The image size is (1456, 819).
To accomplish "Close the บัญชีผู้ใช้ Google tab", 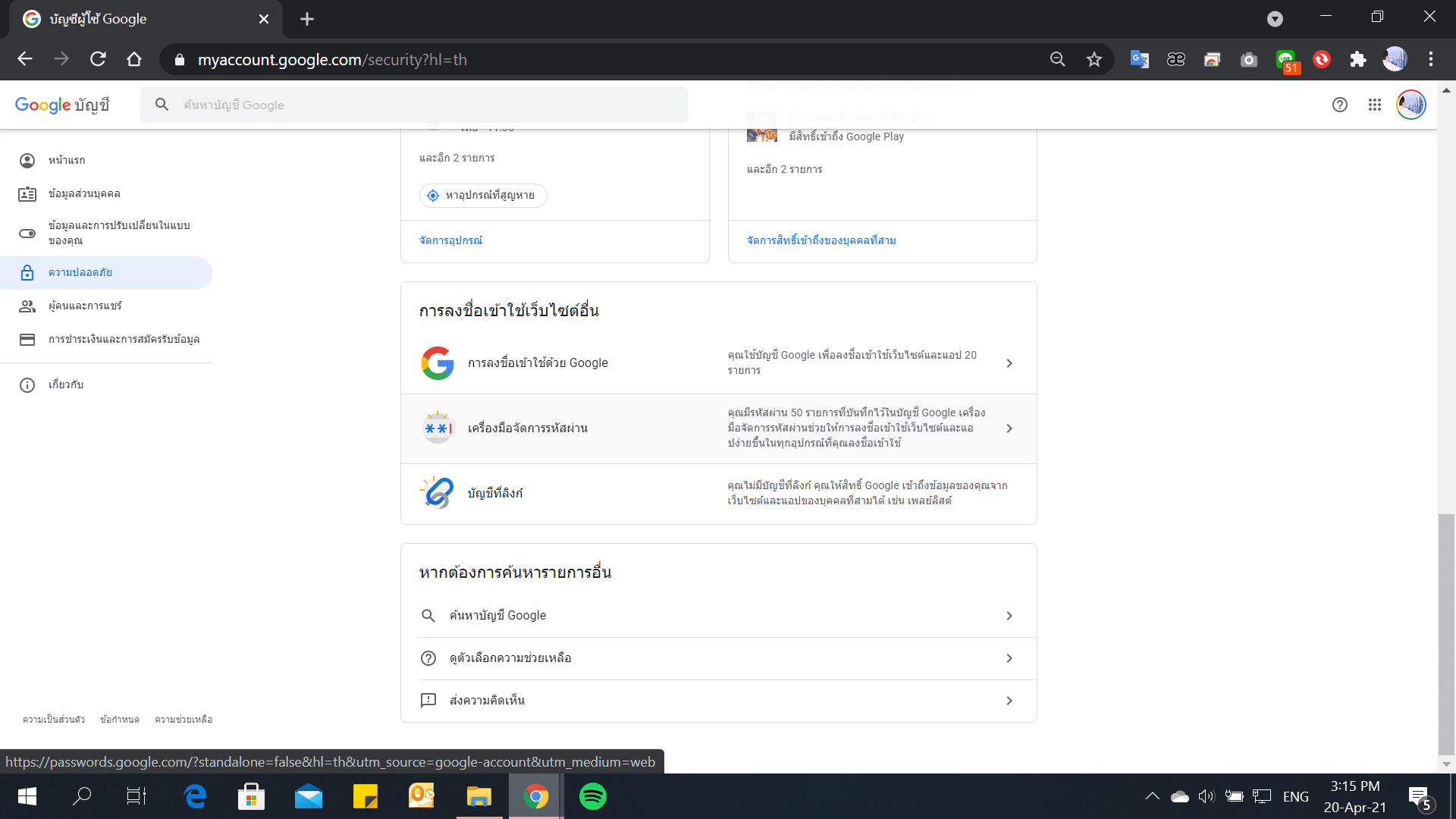I will tap(264, 19).
